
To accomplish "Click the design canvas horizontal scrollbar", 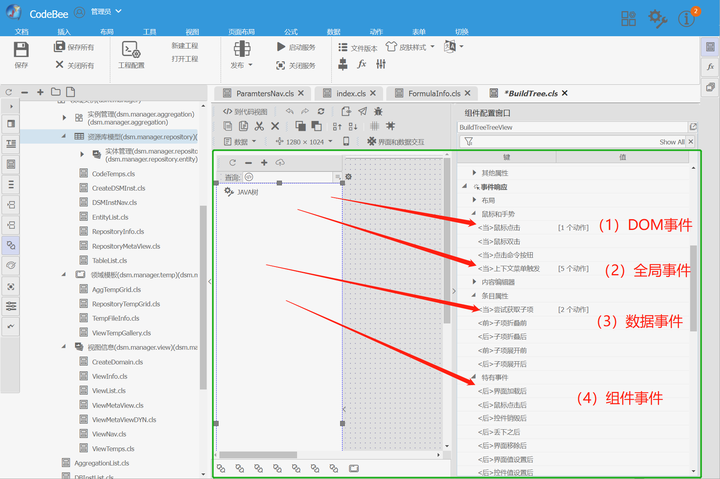I will click(258, 455).
